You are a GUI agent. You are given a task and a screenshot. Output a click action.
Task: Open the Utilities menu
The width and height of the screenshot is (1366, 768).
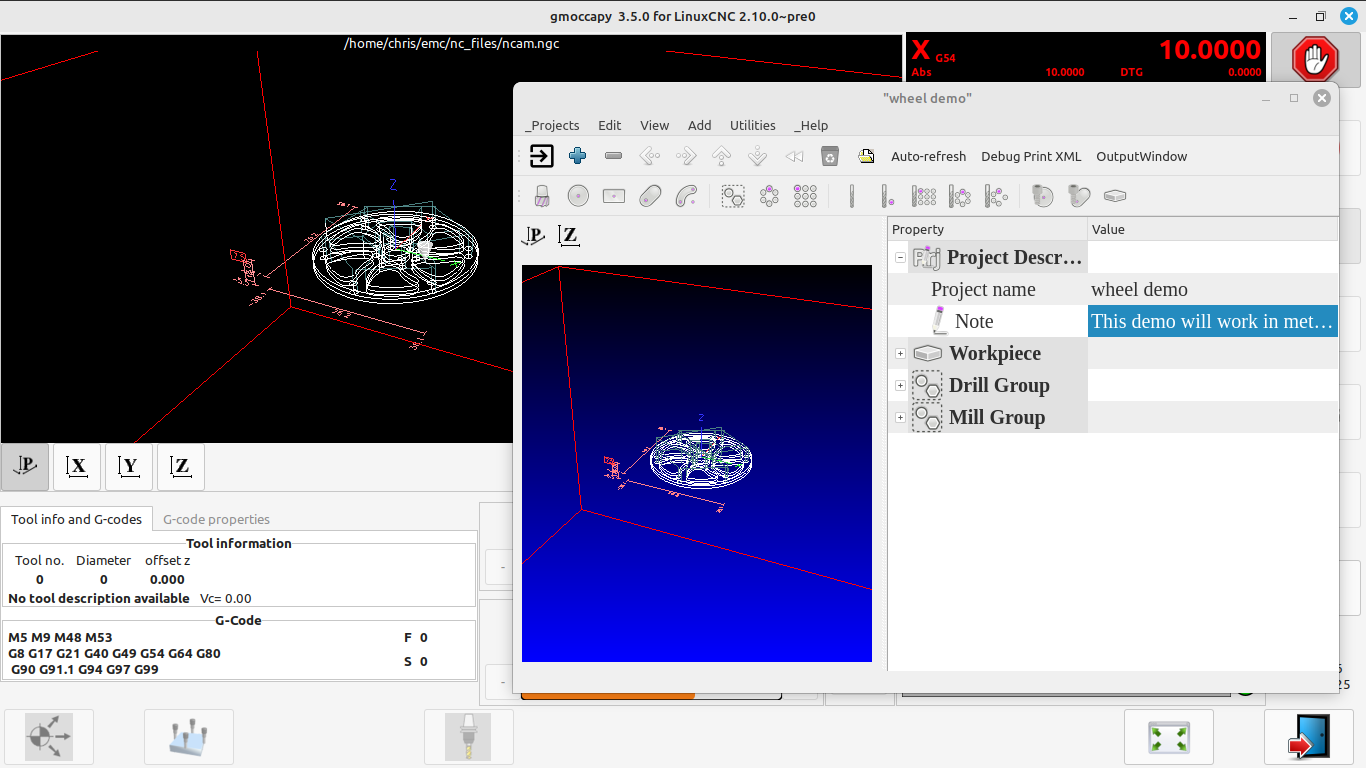coord(752,125)
